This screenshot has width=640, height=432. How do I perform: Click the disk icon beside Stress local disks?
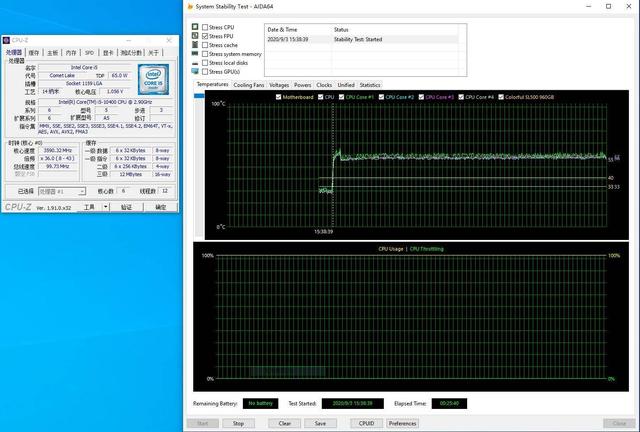(195, 63)
